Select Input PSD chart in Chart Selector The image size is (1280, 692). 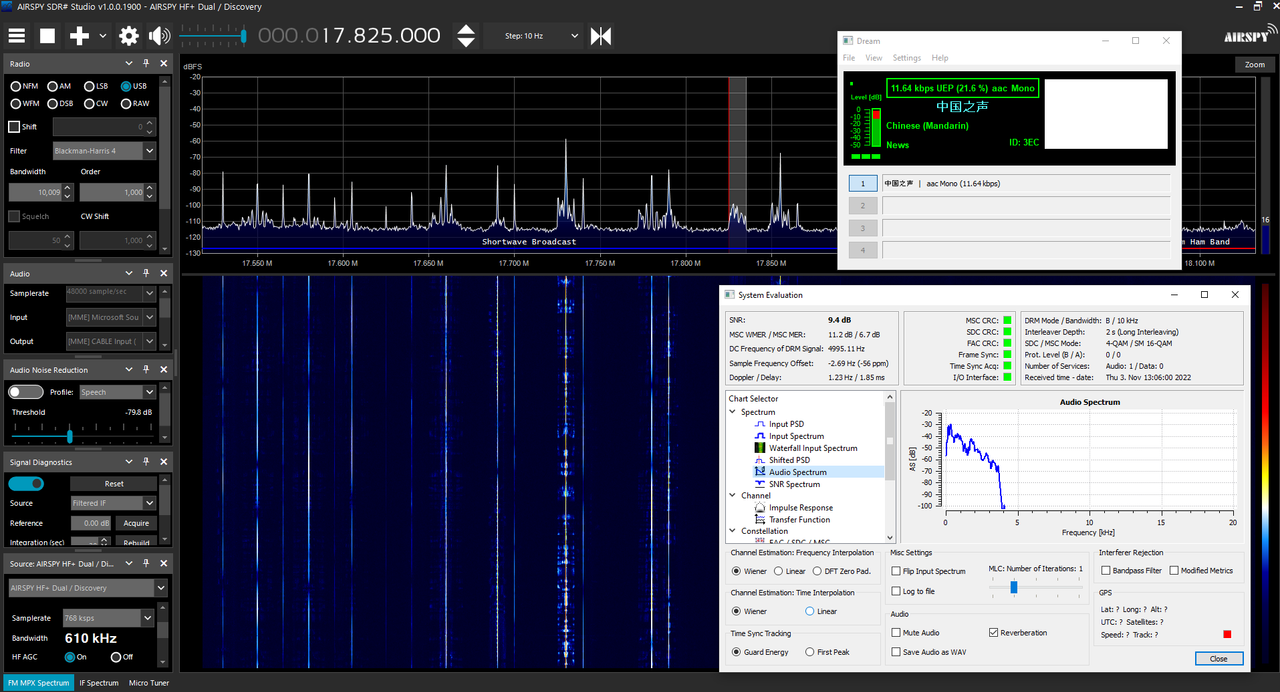[x=786, y=424]
